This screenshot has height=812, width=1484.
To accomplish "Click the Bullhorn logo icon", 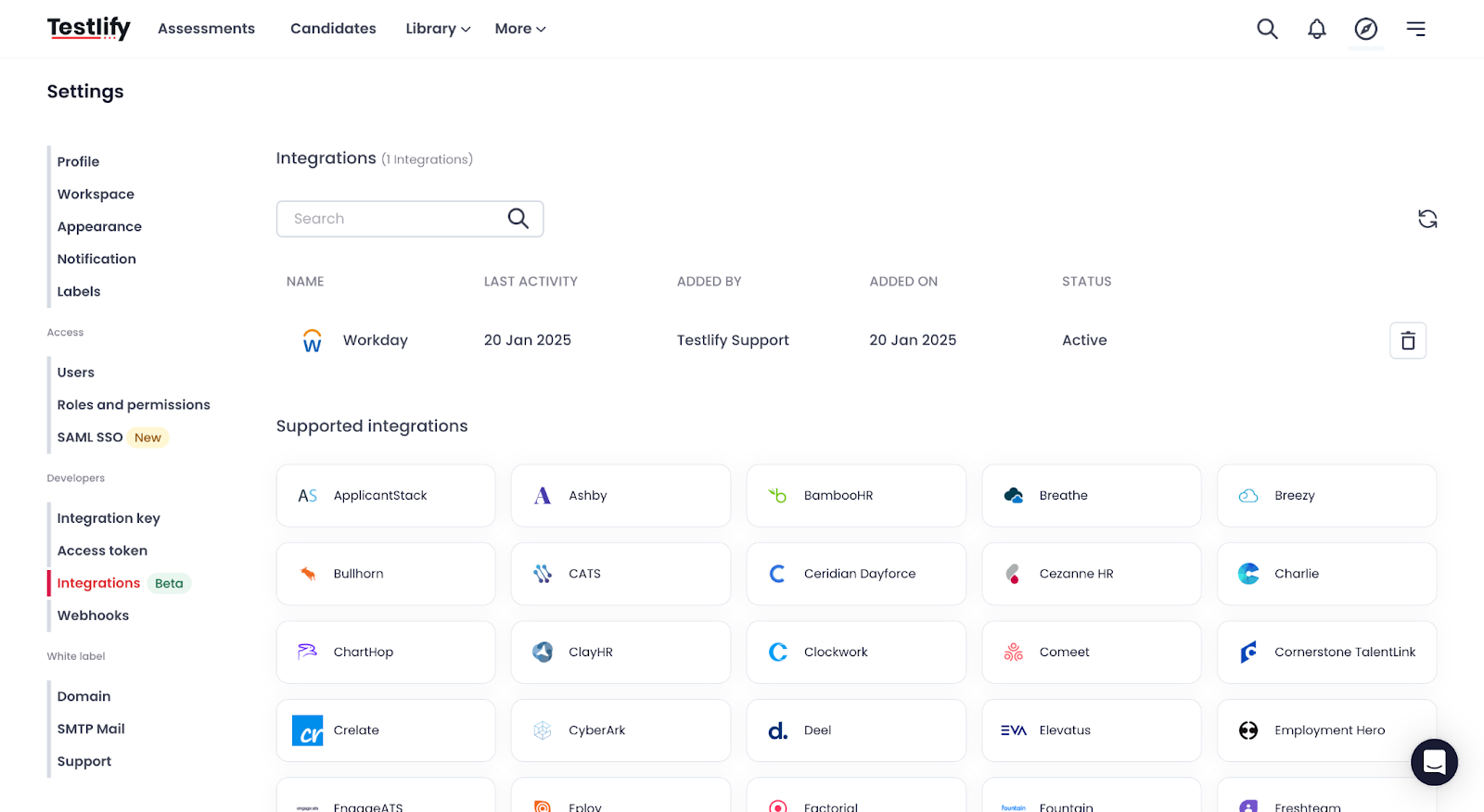I will (308, 574).
